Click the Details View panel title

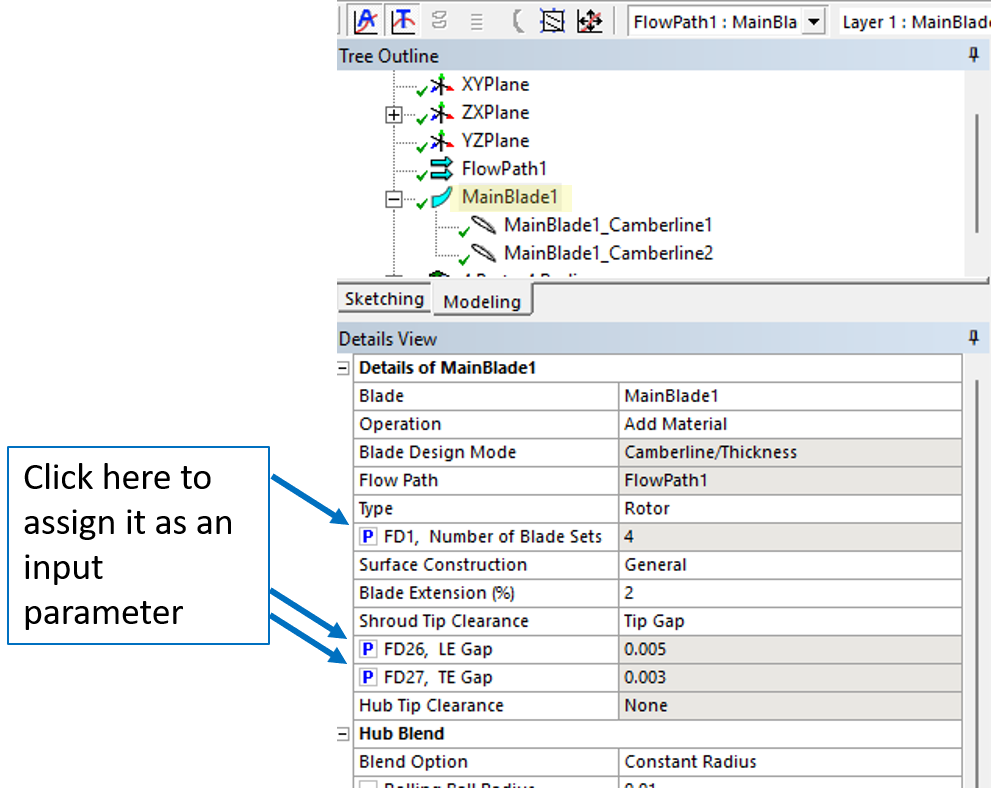(387, 339)
